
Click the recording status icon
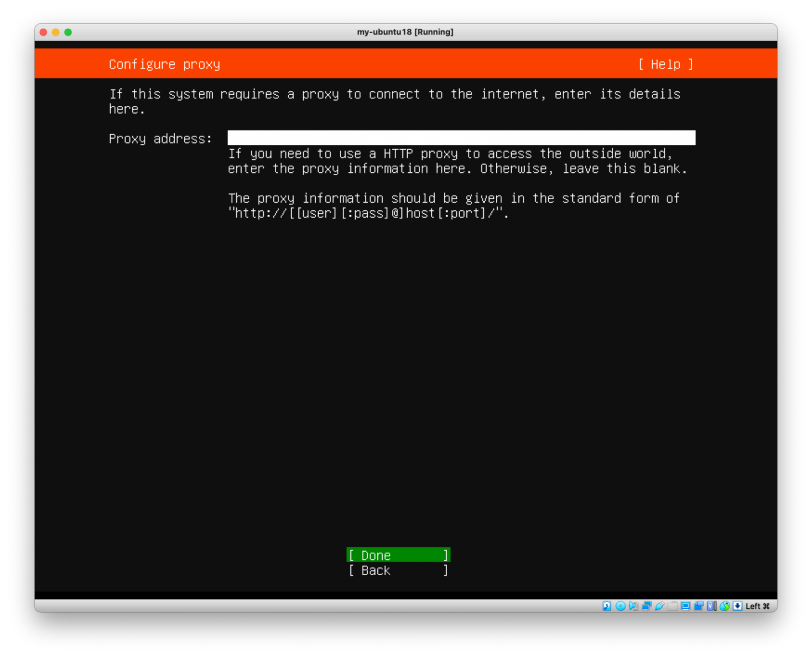pyautogui.click(x=699, y=606)
